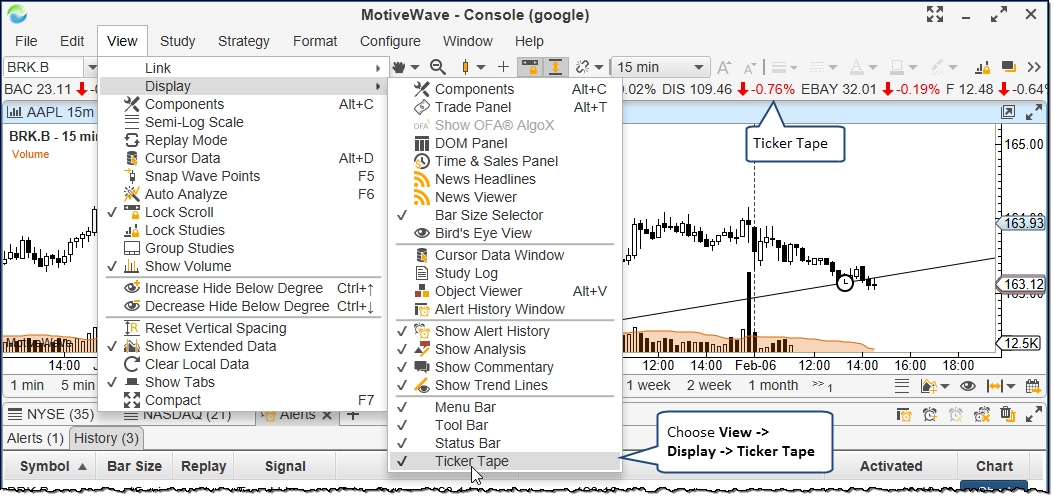1054x500 pixels.
Task: Open the Strategy menu
Action: [243, 41]
